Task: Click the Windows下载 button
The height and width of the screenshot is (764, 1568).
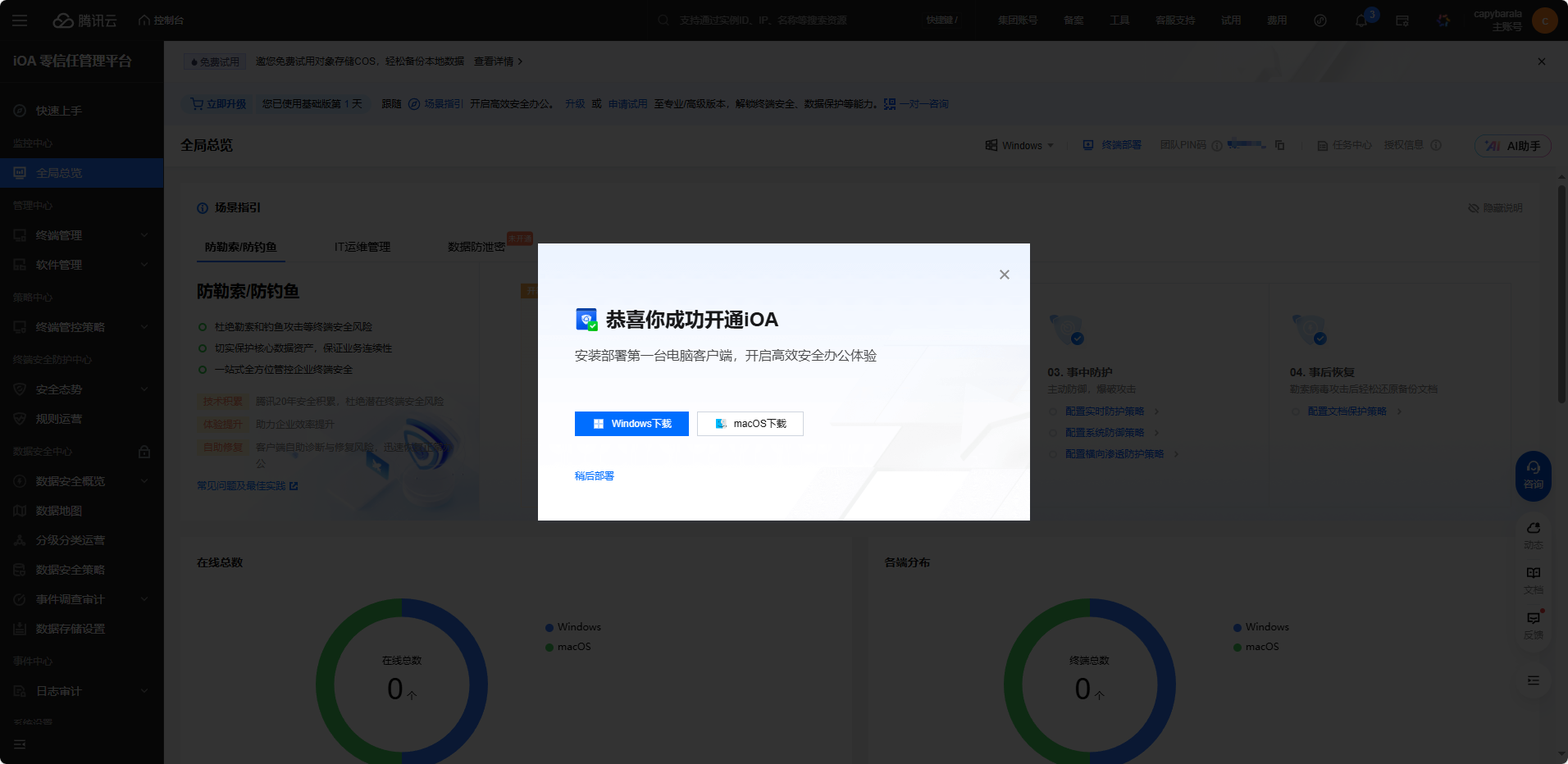Action: (631, 424)
